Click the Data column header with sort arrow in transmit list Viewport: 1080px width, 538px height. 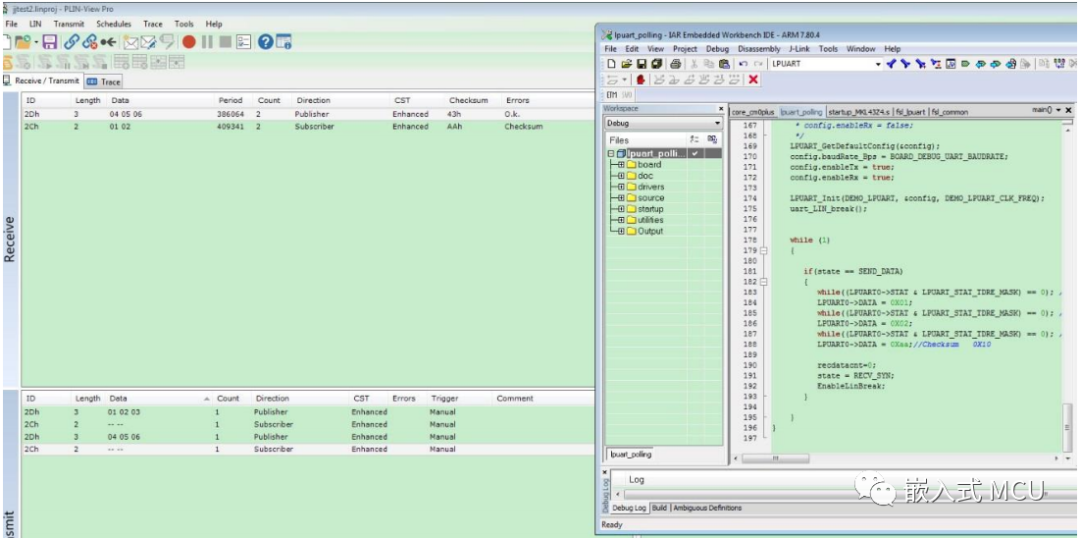click(158, 398)
